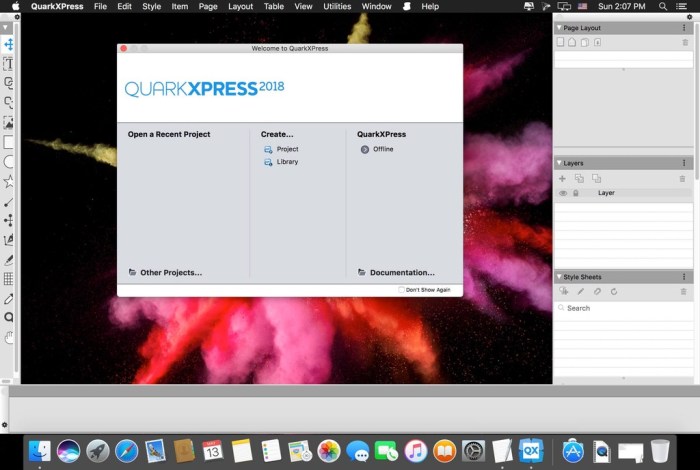
Task: Collapse the Page Layout panel triangle
Action: click(558, 28)
